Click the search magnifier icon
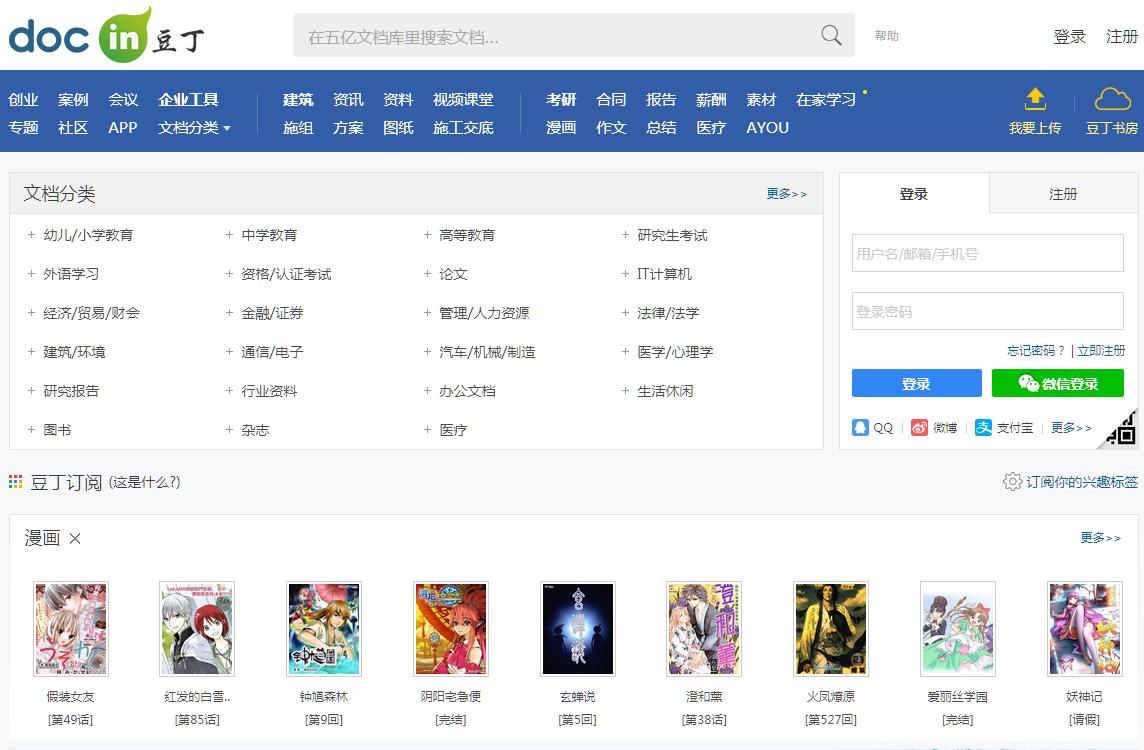 831,36
